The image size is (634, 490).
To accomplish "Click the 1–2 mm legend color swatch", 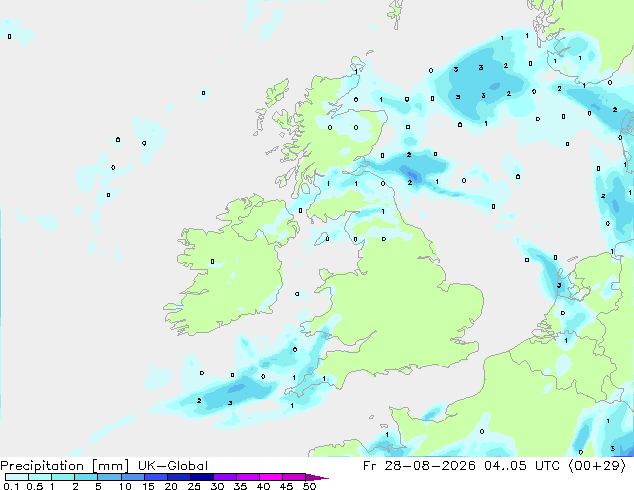I will [x=63, y=477].
